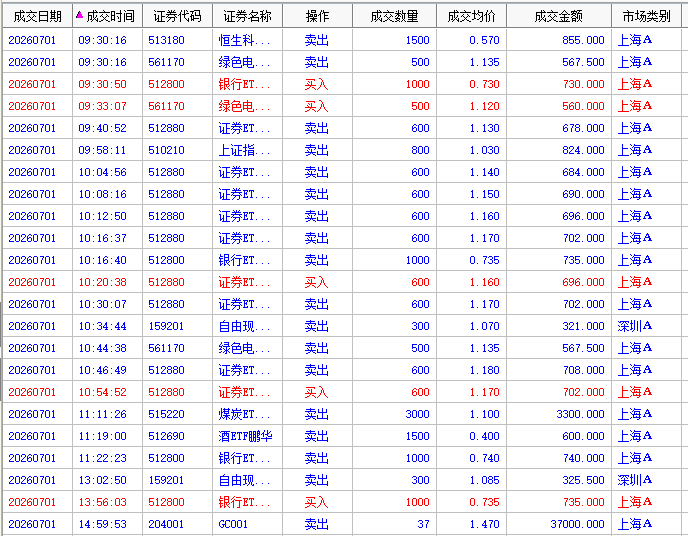Image resolution: width=688 pixels, height=536 pixels.
Task: Sort by 成交金额 column header
Action: 559,16
